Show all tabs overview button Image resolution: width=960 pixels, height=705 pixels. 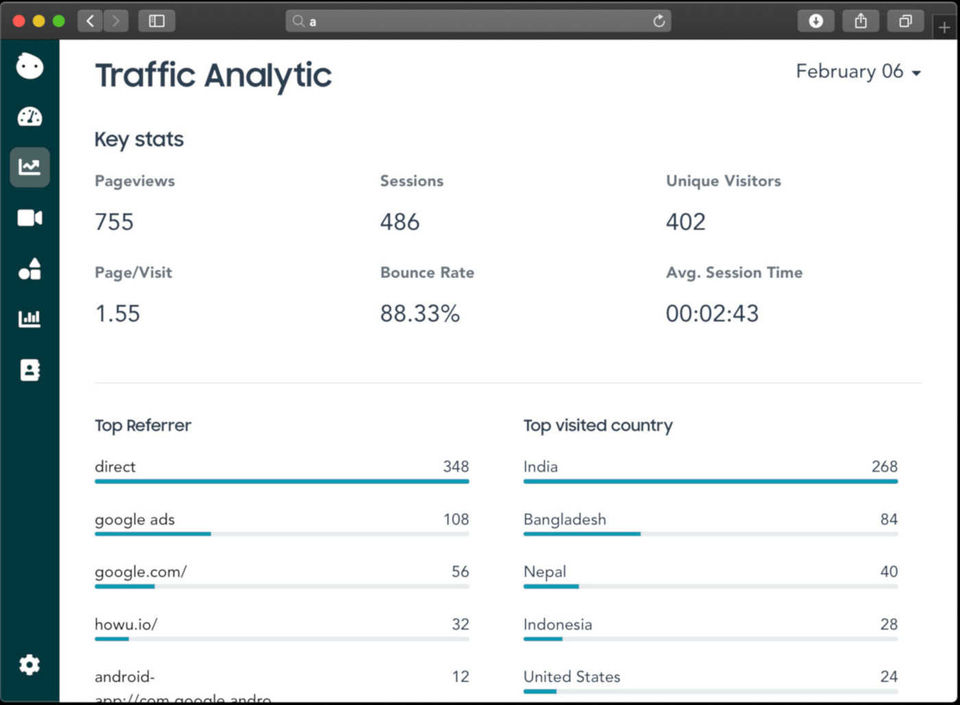click(x=906, y=21)
